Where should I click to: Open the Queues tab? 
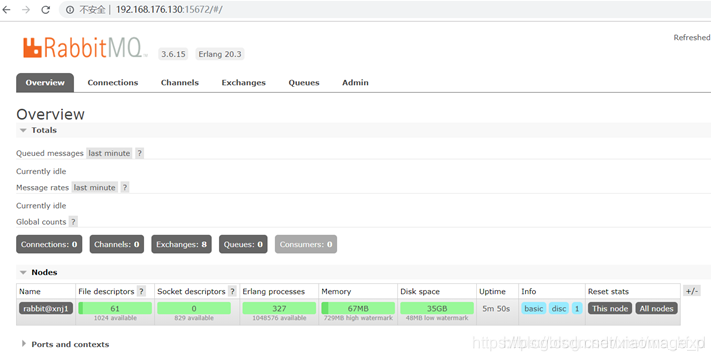click(304, 82)
